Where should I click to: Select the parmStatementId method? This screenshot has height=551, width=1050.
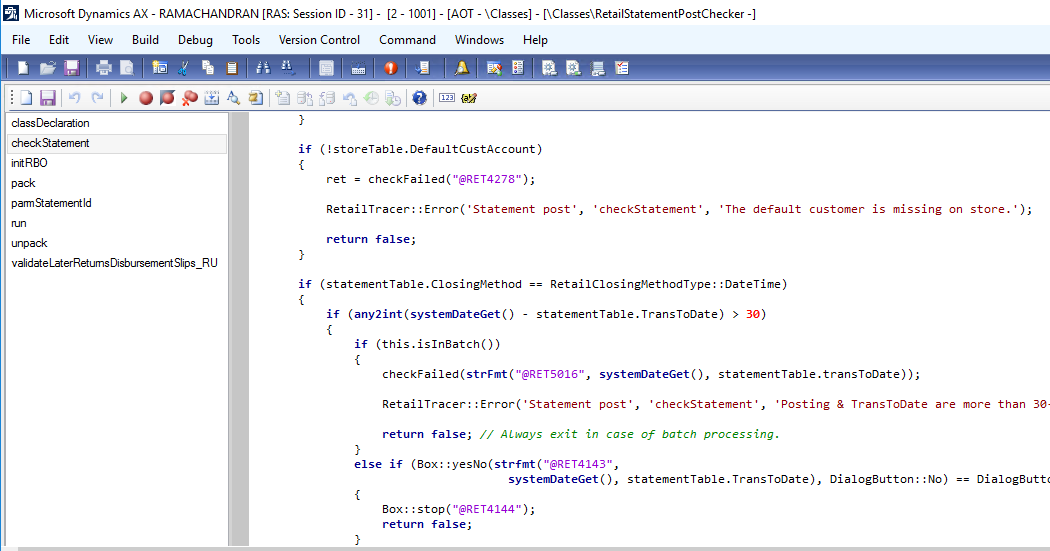point(51,203)
